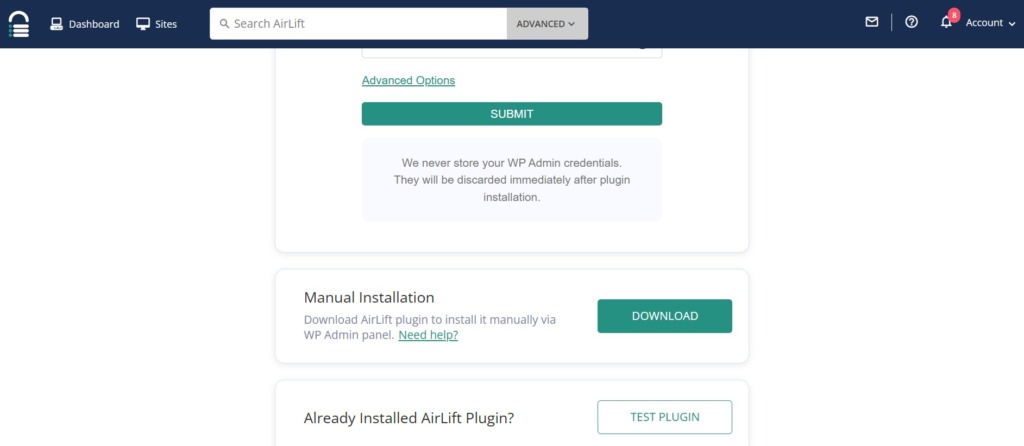The width and height of the screenshot is (1024, 446).
Task: Open the mail envelope icon
Action: click(872, 22)
